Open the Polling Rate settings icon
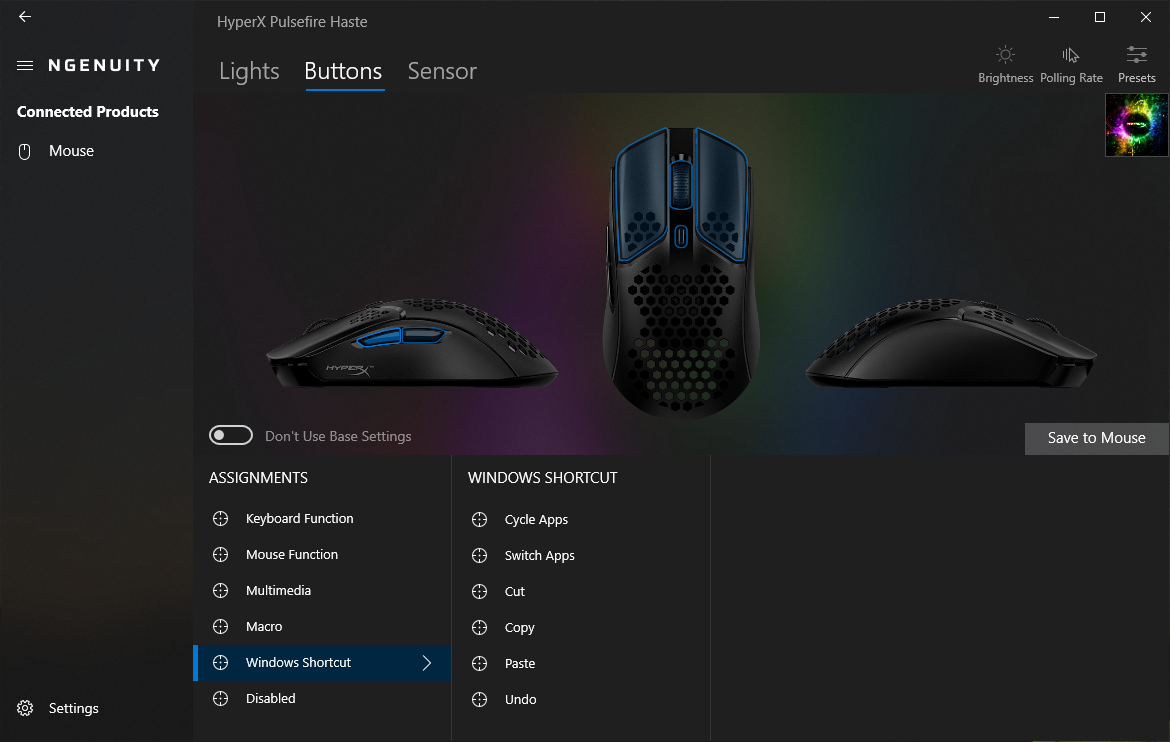 click(x=1071, y=54)
